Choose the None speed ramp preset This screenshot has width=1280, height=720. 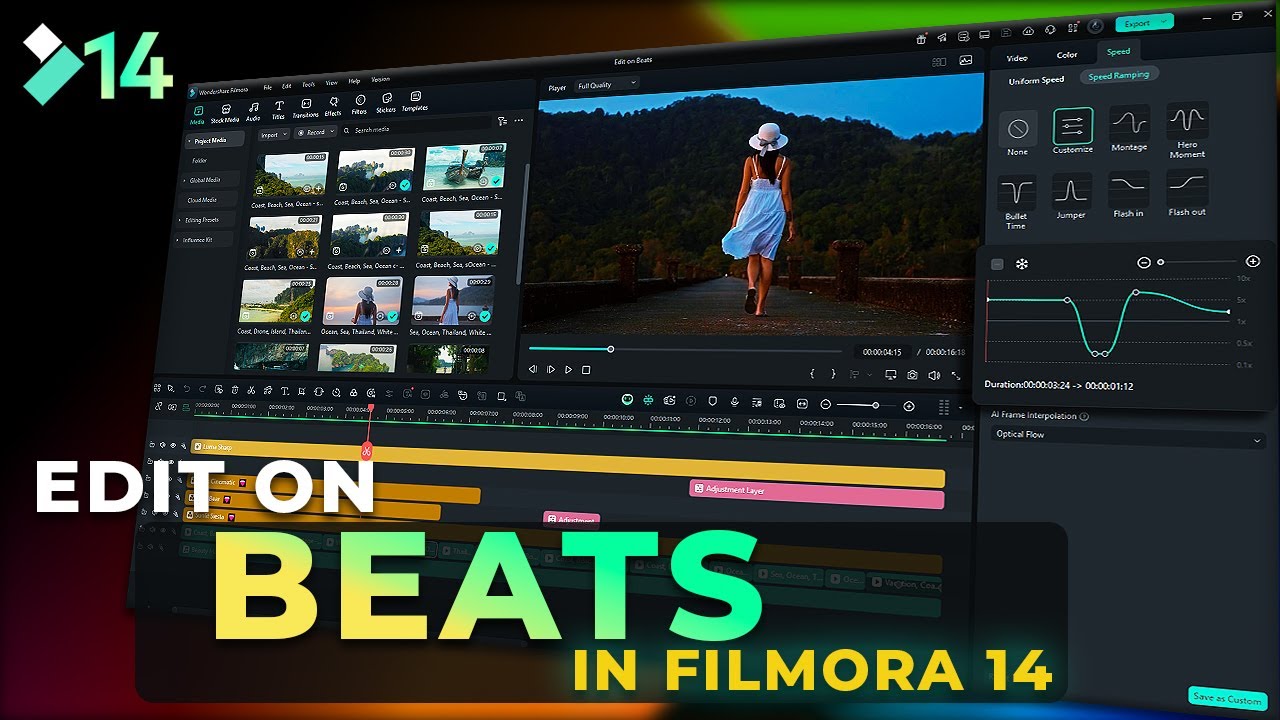(x=1018, y=133)
